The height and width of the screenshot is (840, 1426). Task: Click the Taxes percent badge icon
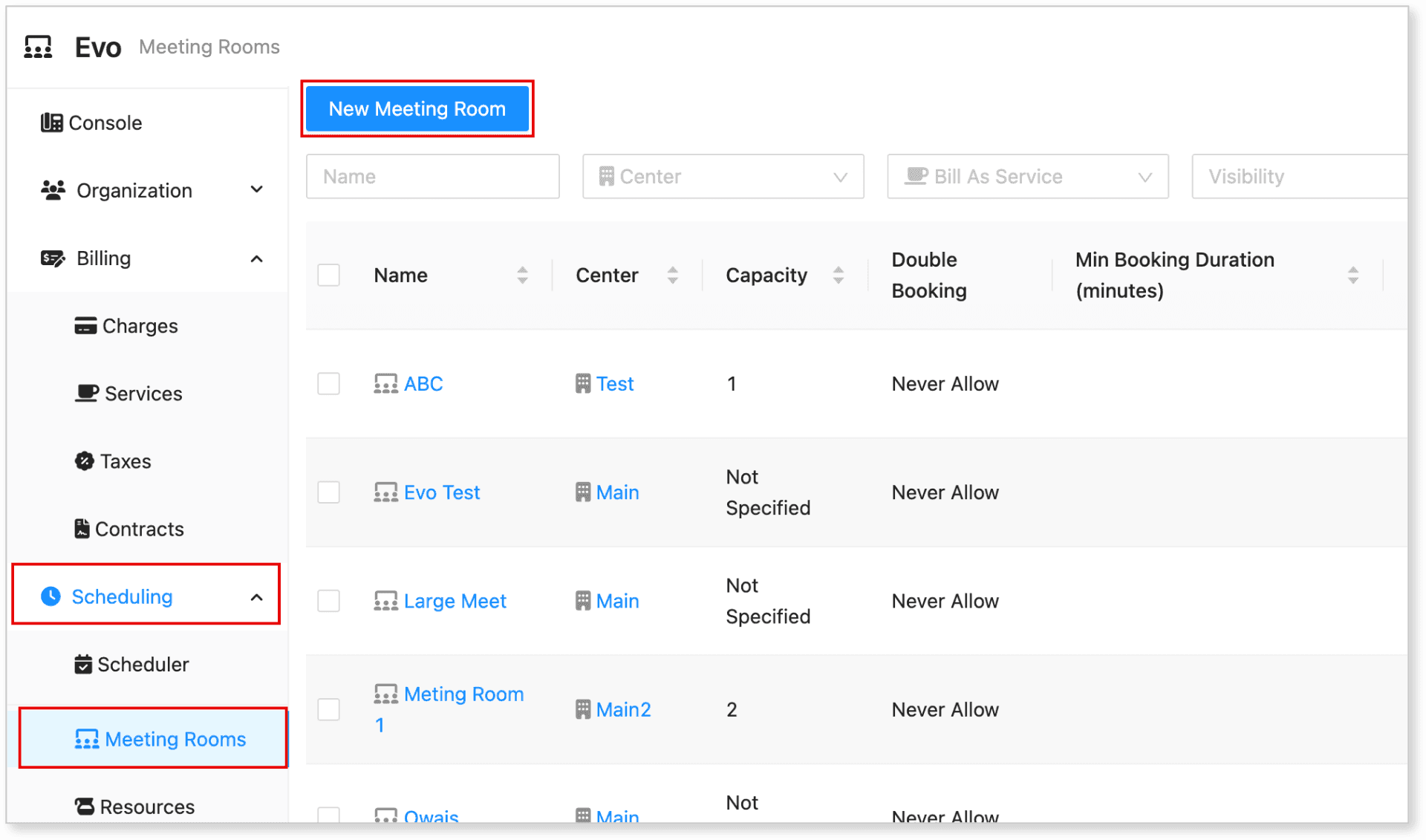(85, 461)
